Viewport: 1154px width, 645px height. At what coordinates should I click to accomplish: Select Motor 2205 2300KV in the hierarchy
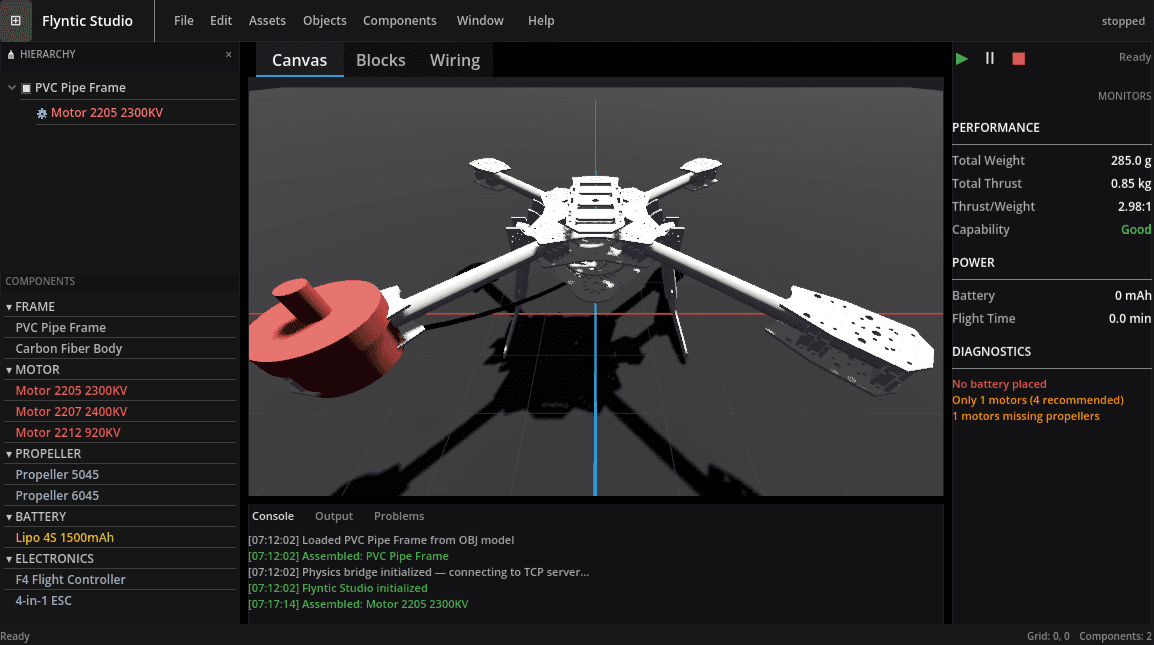(x=107, y=113)
